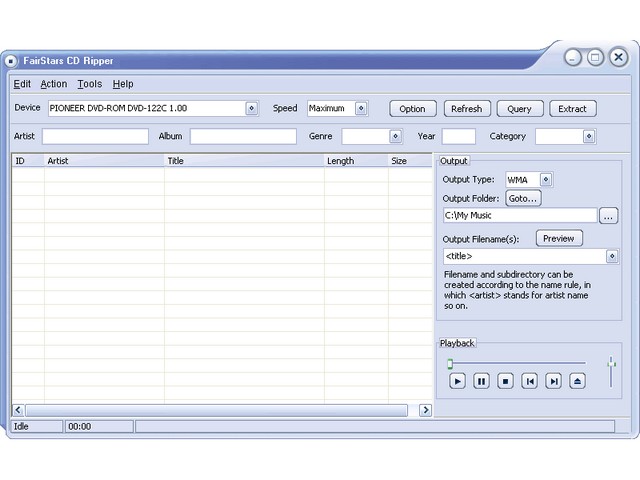Viewport: 640px width, 480px height.
Task: Minimize the FairStars CD Ripper window
Action: point(572,58)
